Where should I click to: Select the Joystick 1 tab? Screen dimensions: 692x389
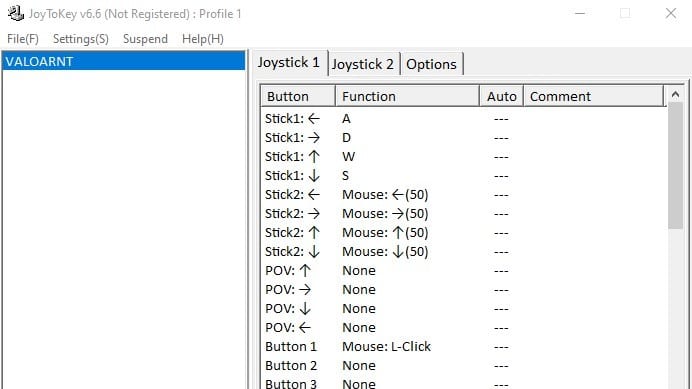[x=289, y=63]
